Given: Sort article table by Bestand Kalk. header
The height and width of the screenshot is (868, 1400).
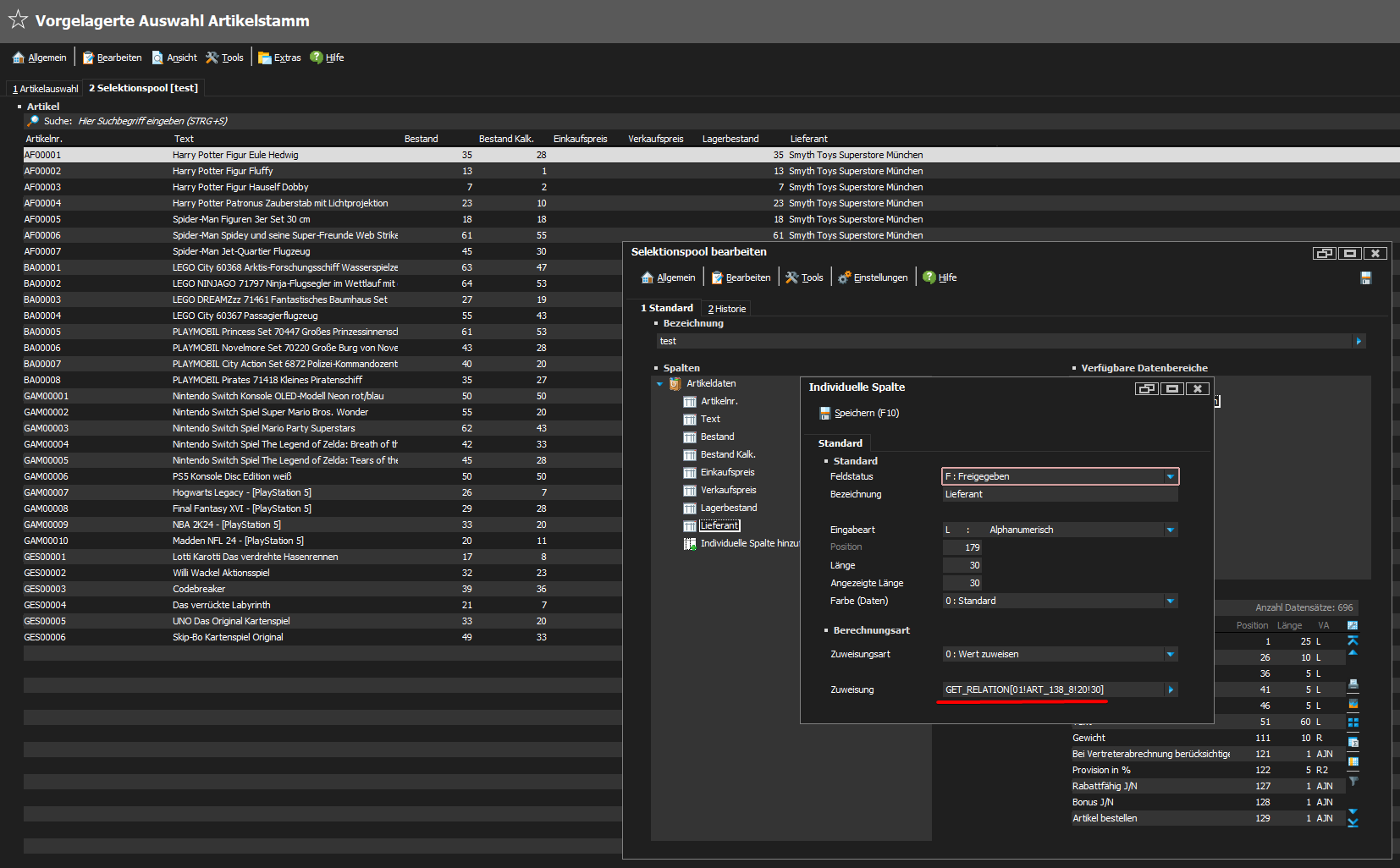Looking at the screenshot, I should (x=506, y=139).
